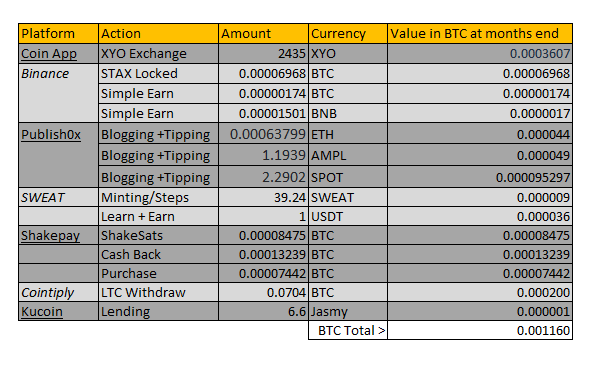Select the 2435 amount cell
The image size is (604, 370).
(x=263, y=54)
